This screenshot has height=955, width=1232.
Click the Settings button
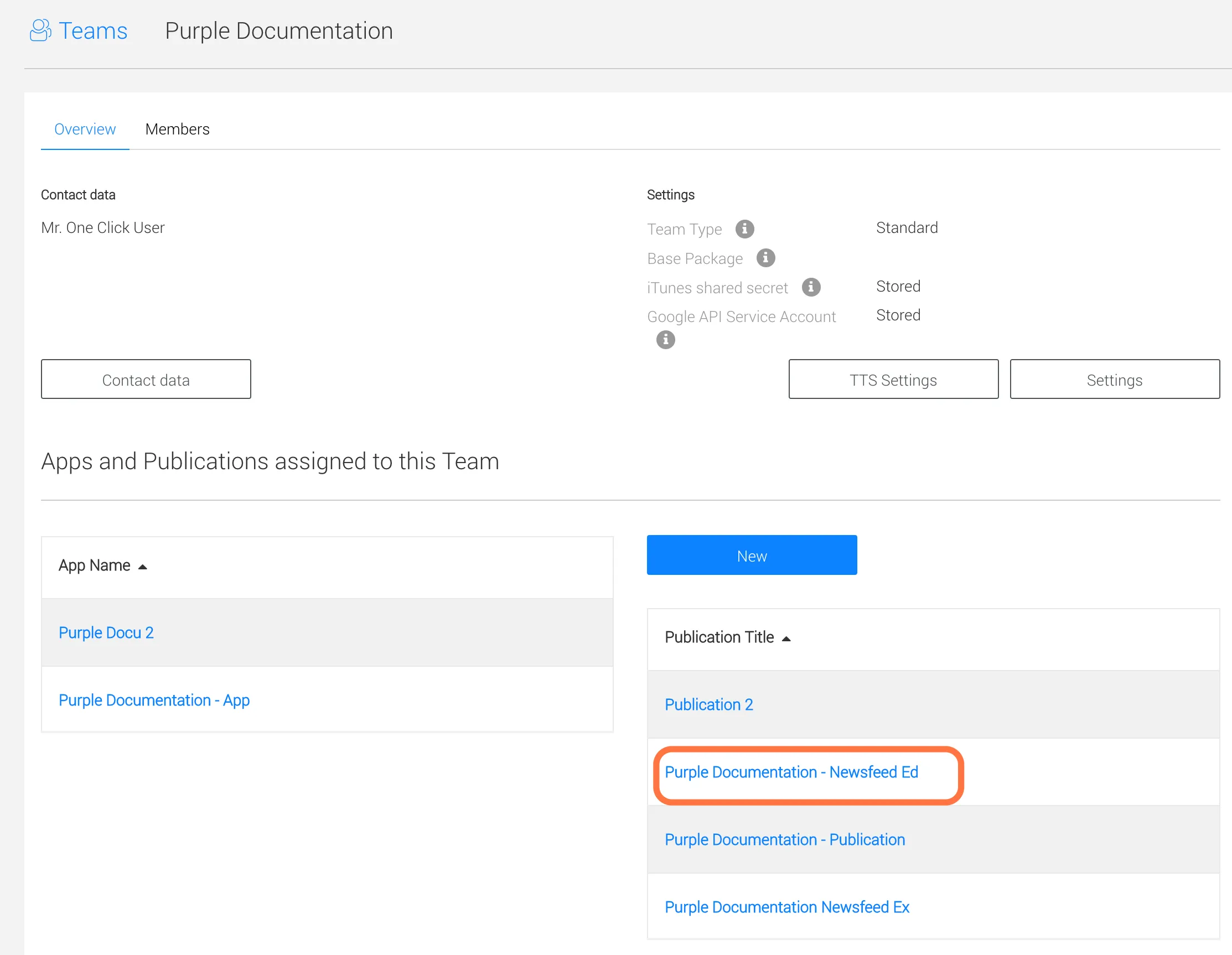click(x=1115, y=380)
